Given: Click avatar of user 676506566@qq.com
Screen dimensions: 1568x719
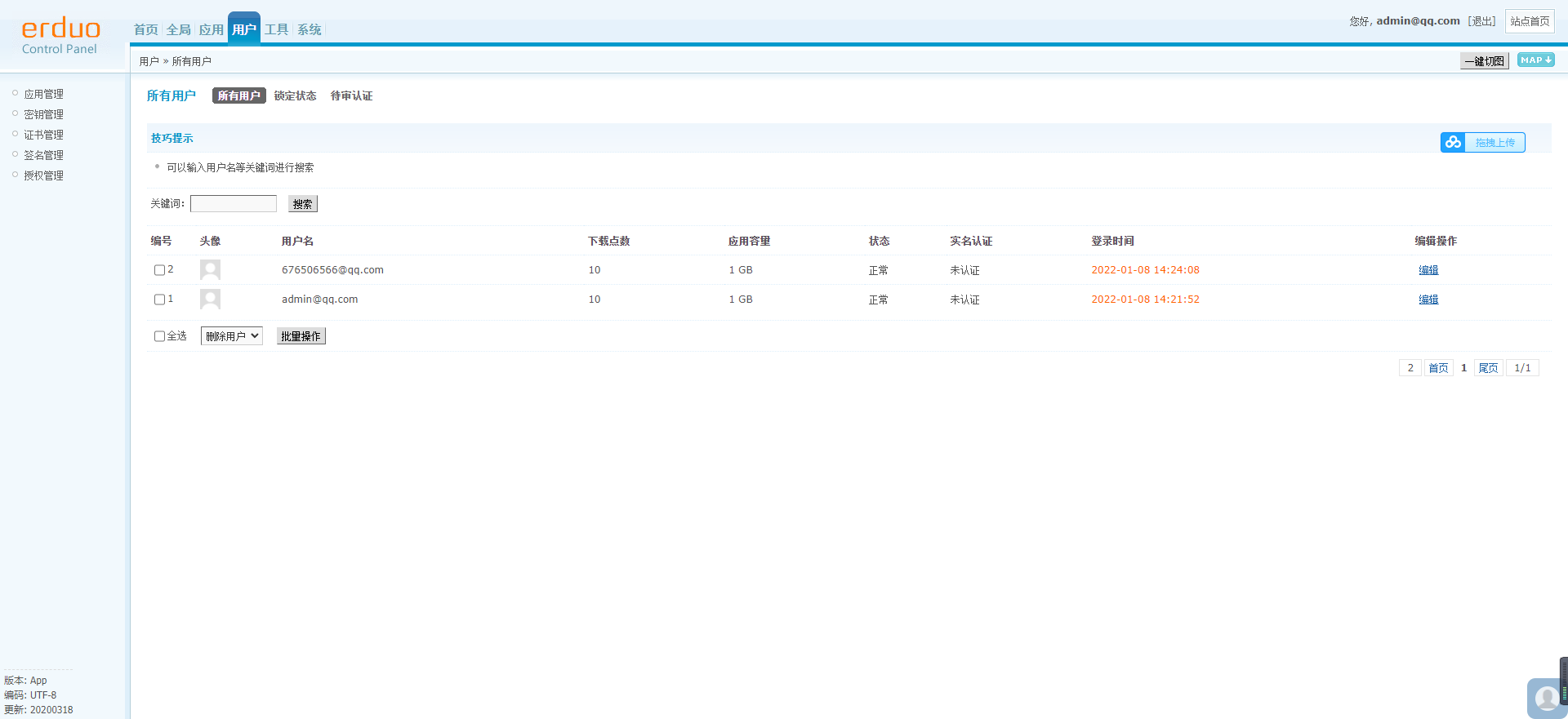Looking at the screenshot, I should 210,270.
